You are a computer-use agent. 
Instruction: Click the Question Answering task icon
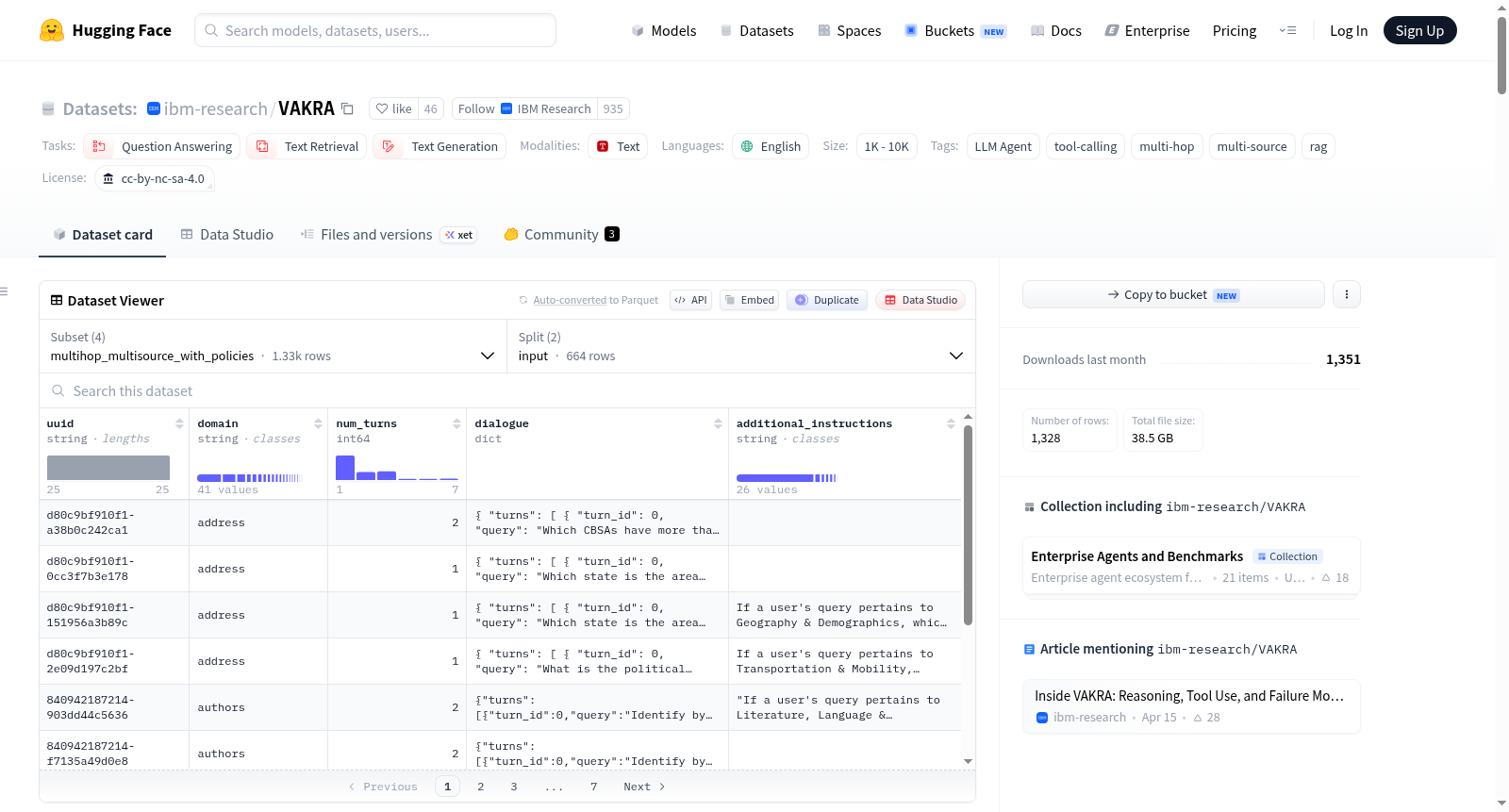tap(99, 146)
